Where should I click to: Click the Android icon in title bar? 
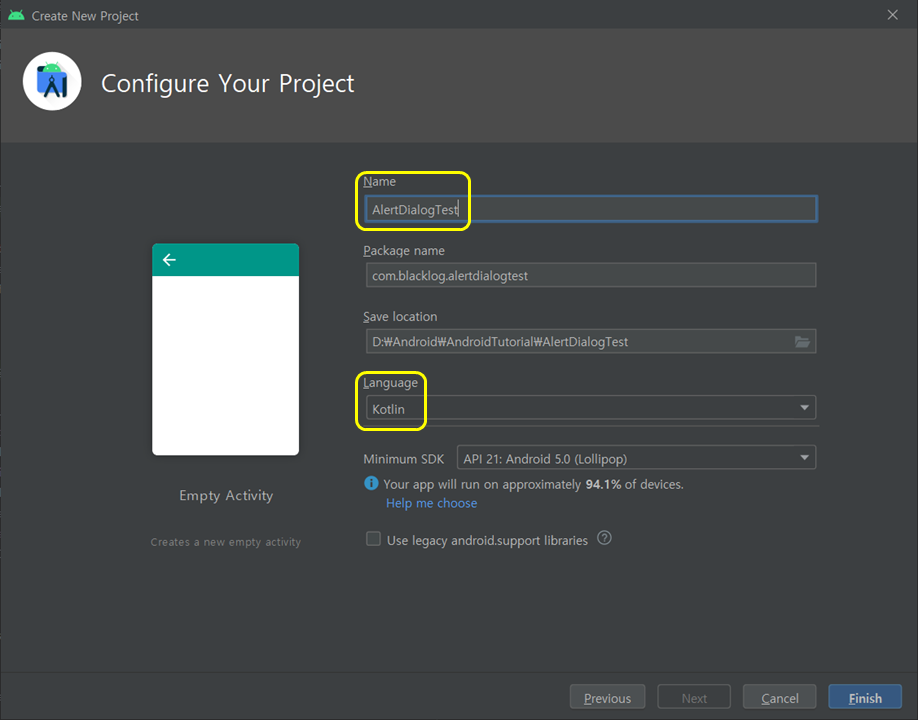coord(16,15)
